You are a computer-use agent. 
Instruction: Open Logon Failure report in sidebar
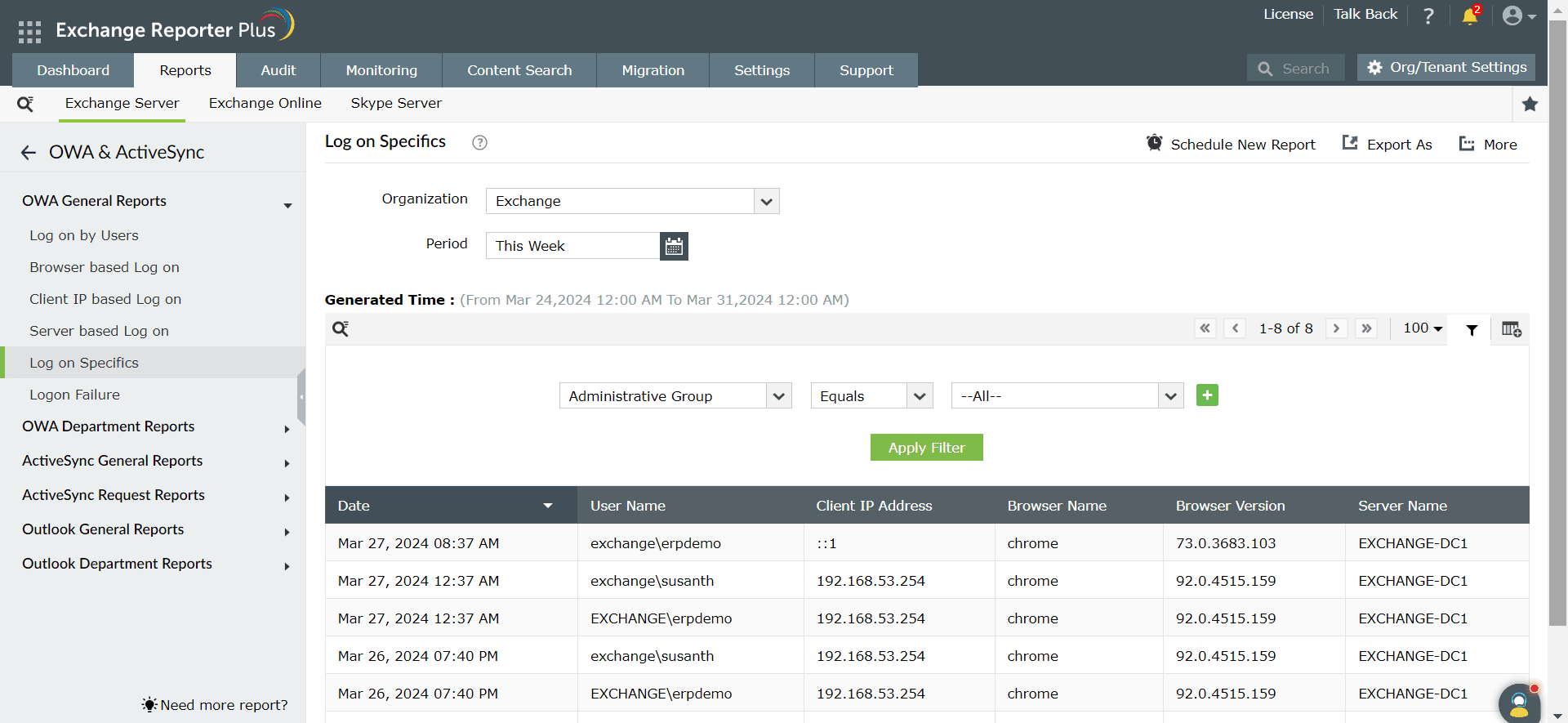coord(74,395)
